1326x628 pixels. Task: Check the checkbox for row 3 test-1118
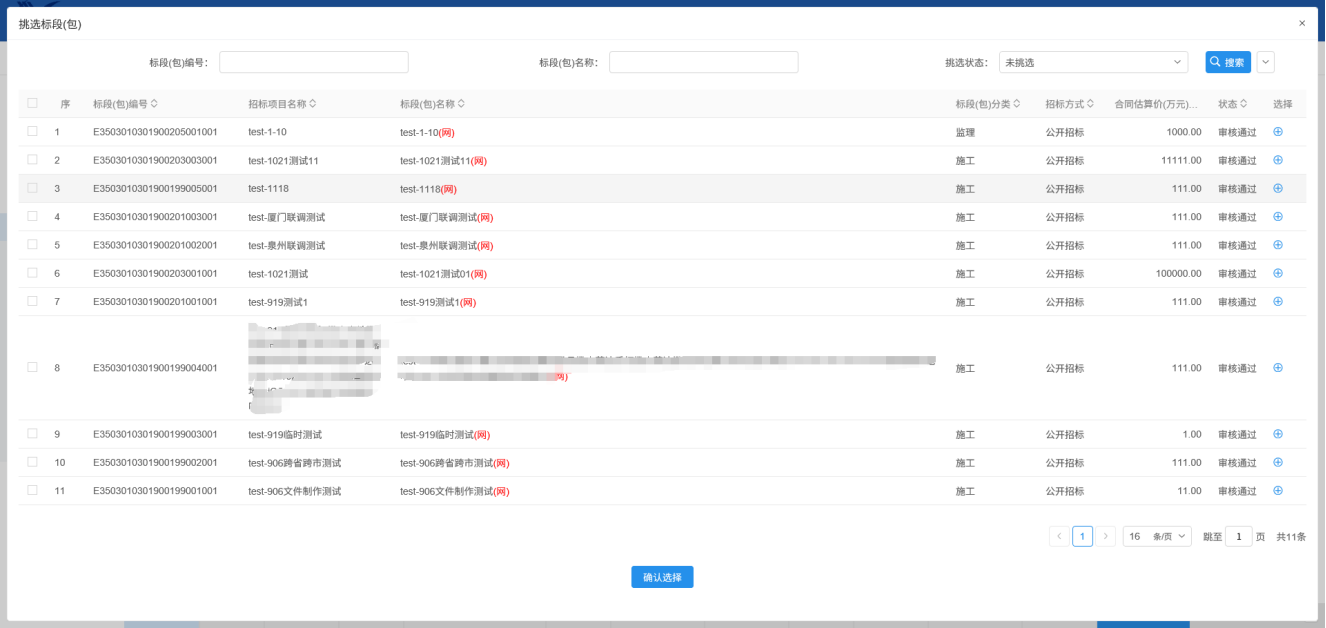[x=33, y=188]
